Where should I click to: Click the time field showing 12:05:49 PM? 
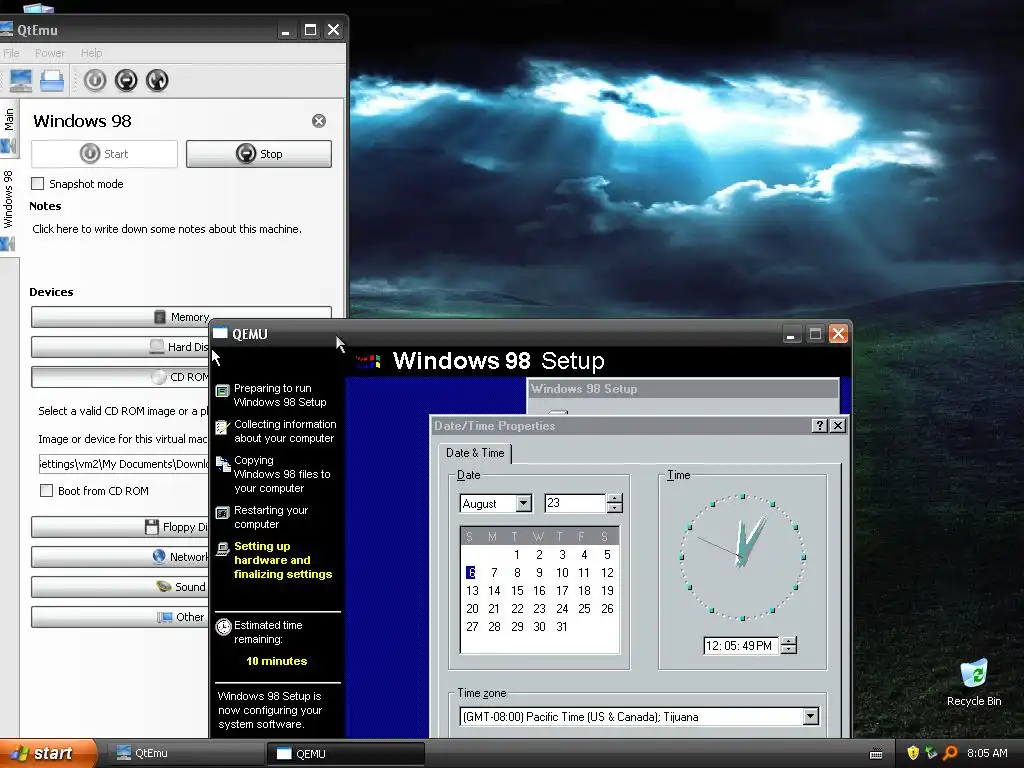(741, 646)
